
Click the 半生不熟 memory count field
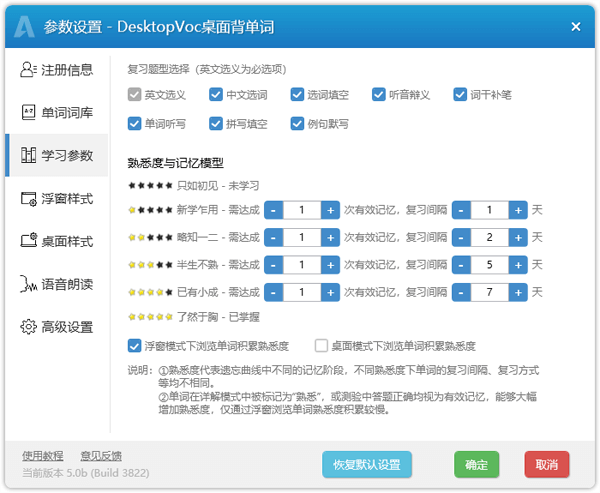[302, 265]
